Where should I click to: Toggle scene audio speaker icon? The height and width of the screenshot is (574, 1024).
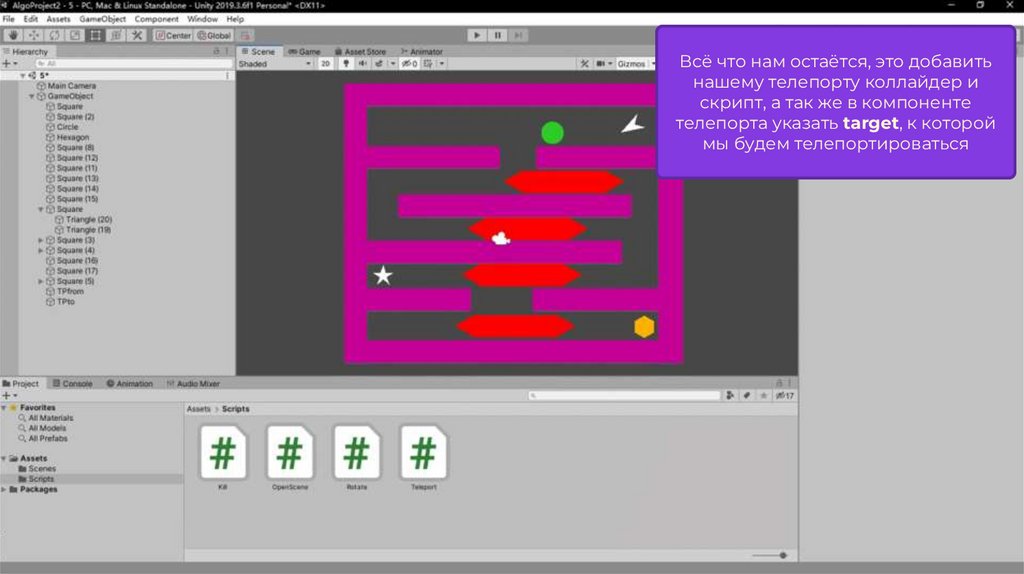[x=362, y=64]
